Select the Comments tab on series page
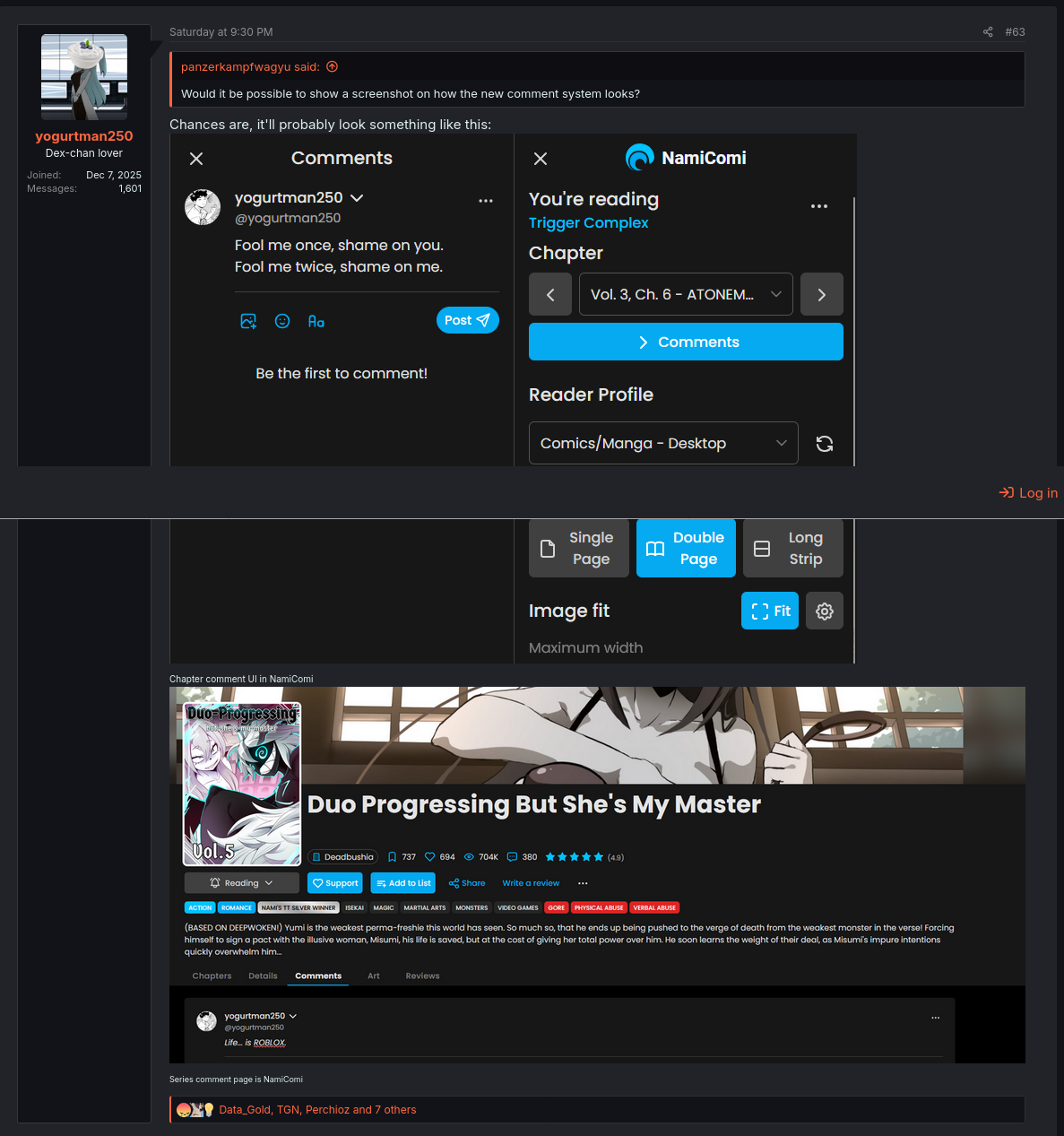The width and height of the screenshot is (1064, 1136). tap(318, 976)
